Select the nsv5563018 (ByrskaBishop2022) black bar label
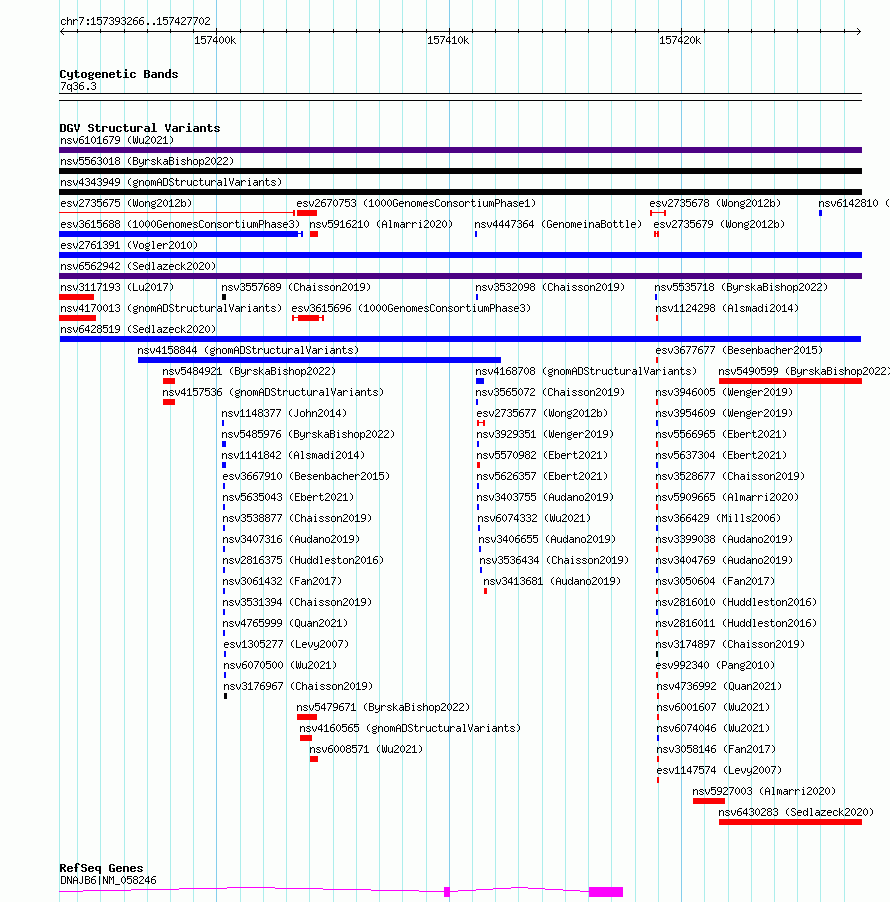Screen dimensions: 890x902 (x=147, y=162)
